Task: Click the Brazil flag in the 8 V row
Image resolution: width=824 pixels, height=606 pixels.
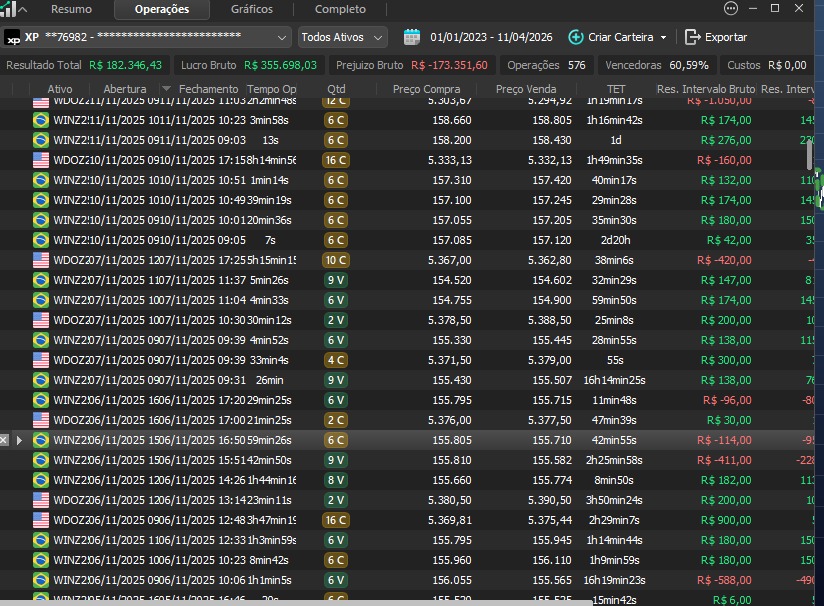Action: 41,480
